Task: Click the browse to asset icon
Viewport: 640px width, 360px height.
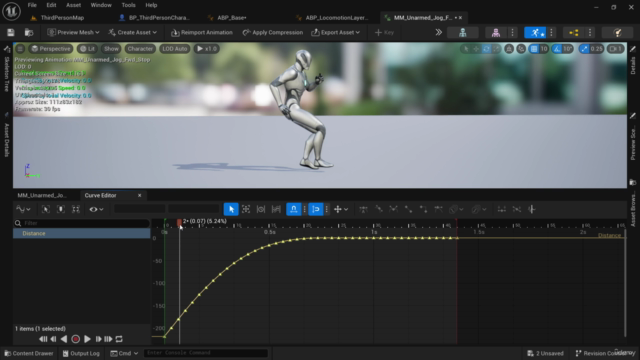Action: click(x=29, y=32)
